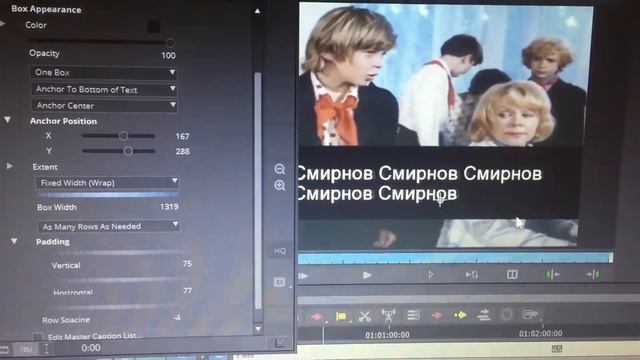Viewport: 640px width, 360px height.
Task: Click the keyframe graph icon at panel bottom-right
Action: pos(280,343)
